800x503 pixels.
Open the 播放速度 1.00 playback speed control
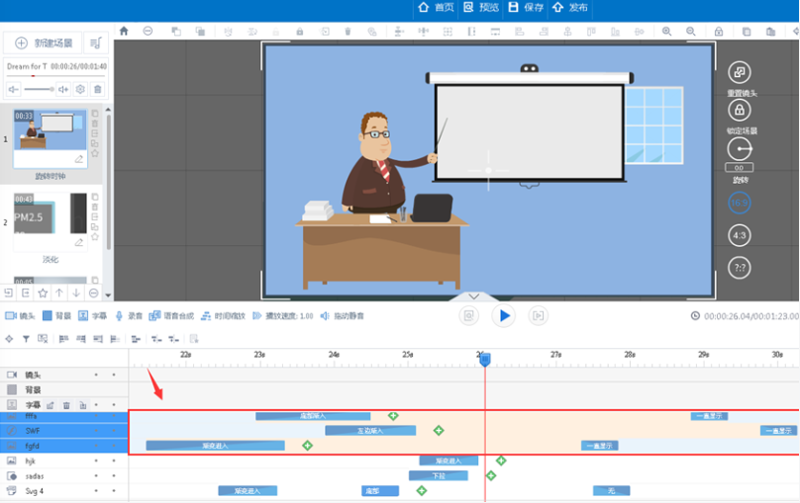283,316
